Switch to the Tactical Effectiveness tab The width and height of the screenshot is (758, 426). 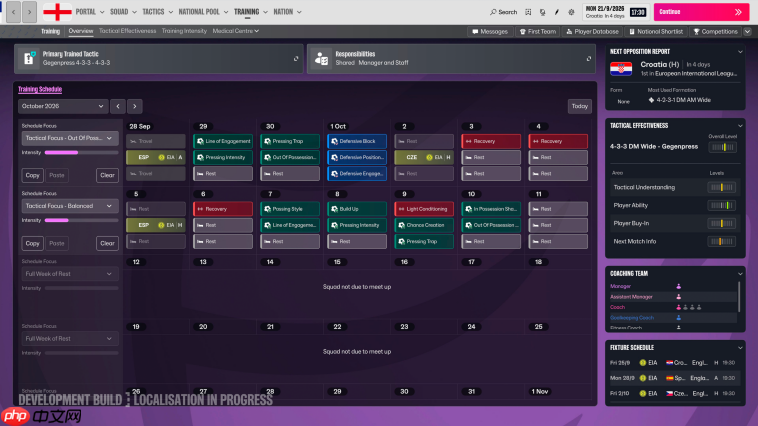[x=127, y=31]
